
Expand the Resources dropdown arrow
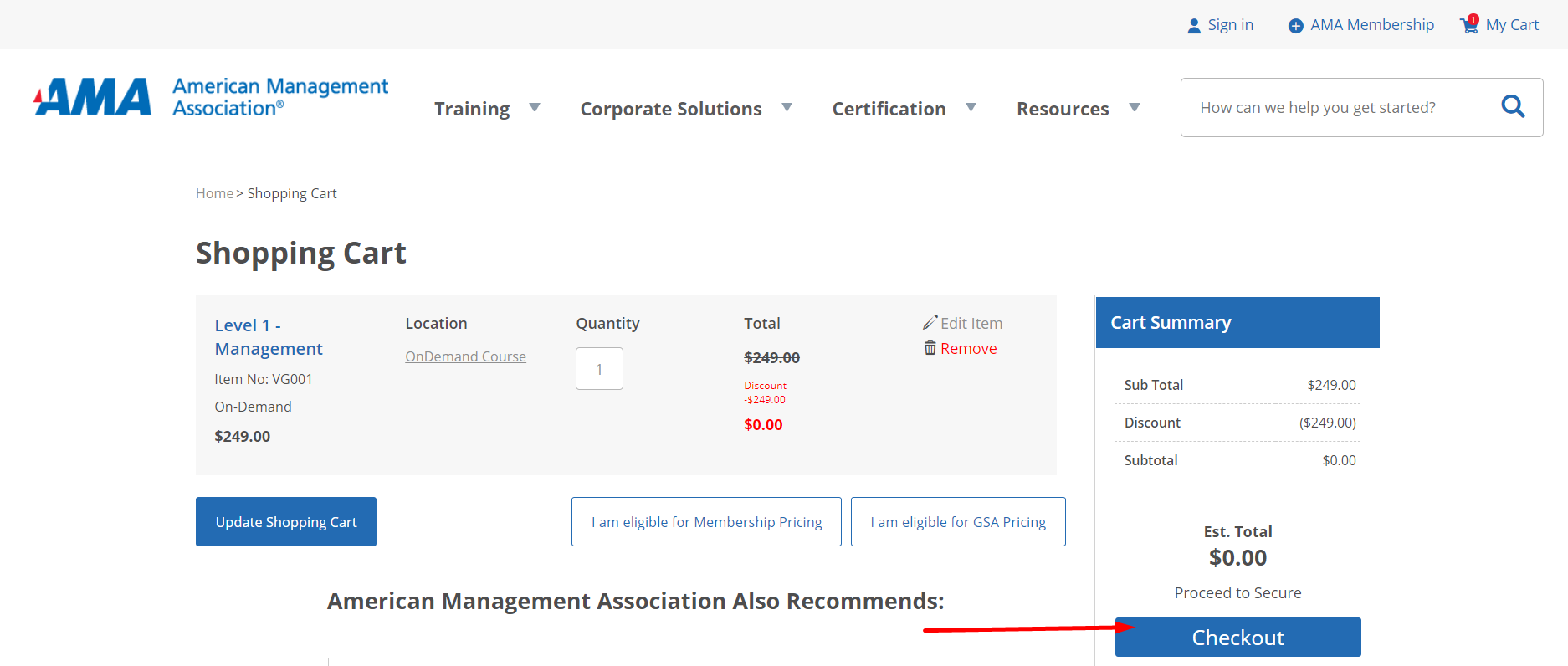1135,108
